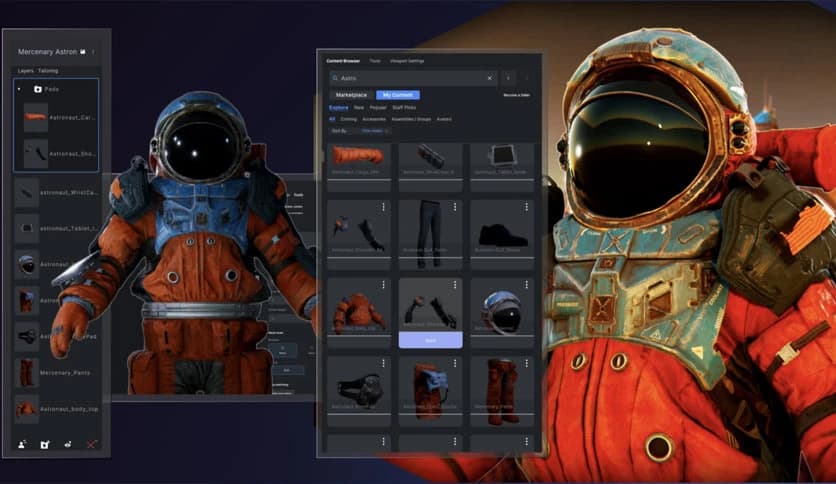
Task: Open kebab menu on the highlighted shoulder pads card
Action: 455,285
